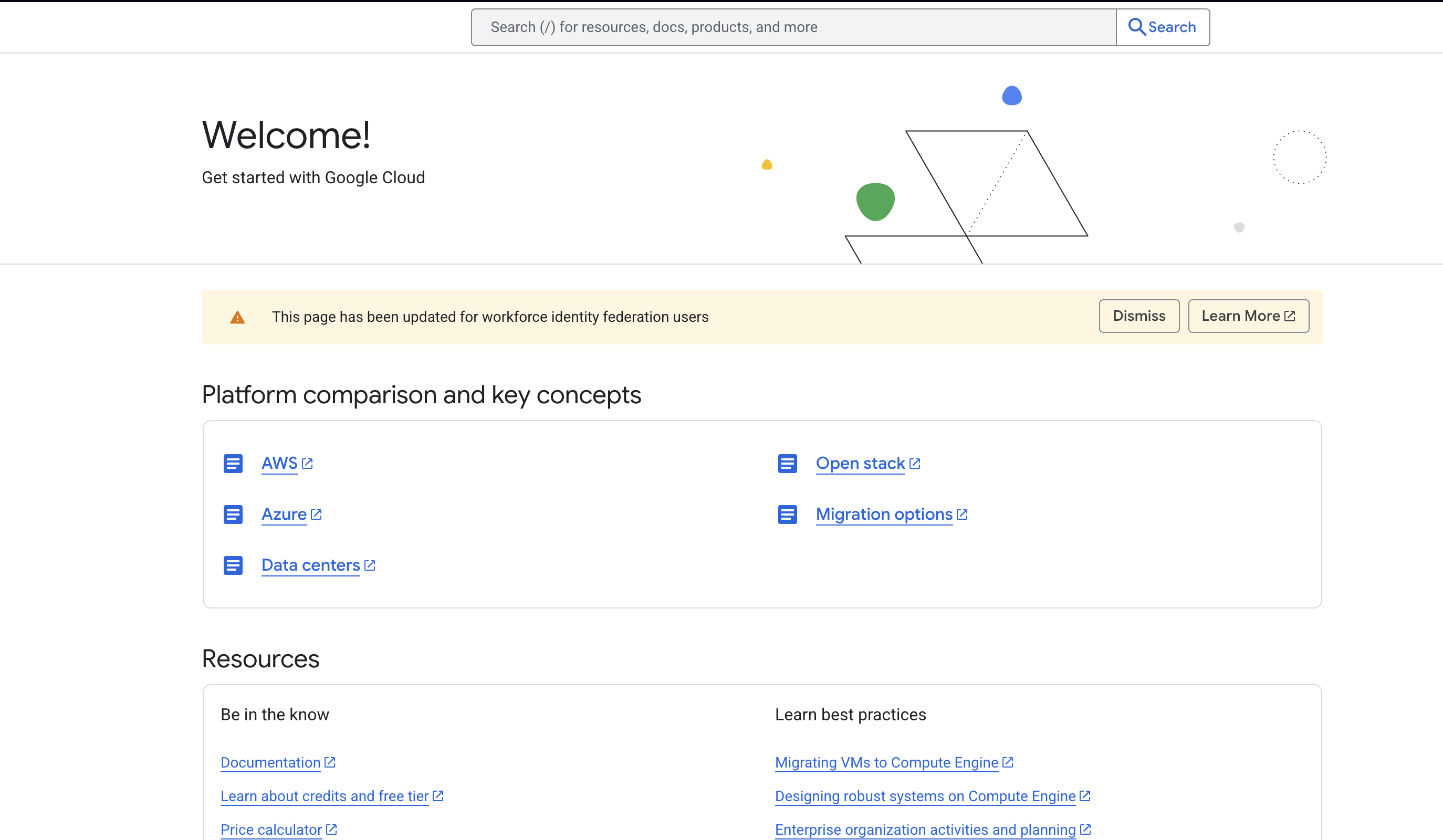Open Migrating VMs to Compute Engine
The height and width of the screenshot is (840, 1443).
(886, 762)
